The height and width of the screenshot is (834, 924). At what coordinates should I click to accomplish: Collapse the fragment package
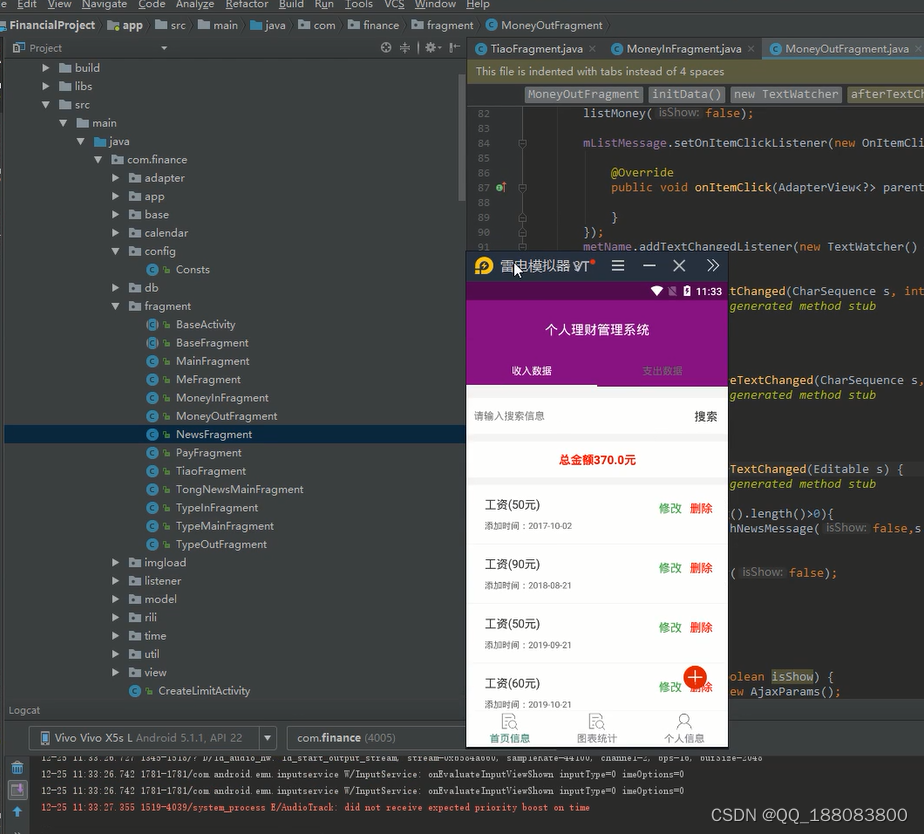click(x=116, y=306)
